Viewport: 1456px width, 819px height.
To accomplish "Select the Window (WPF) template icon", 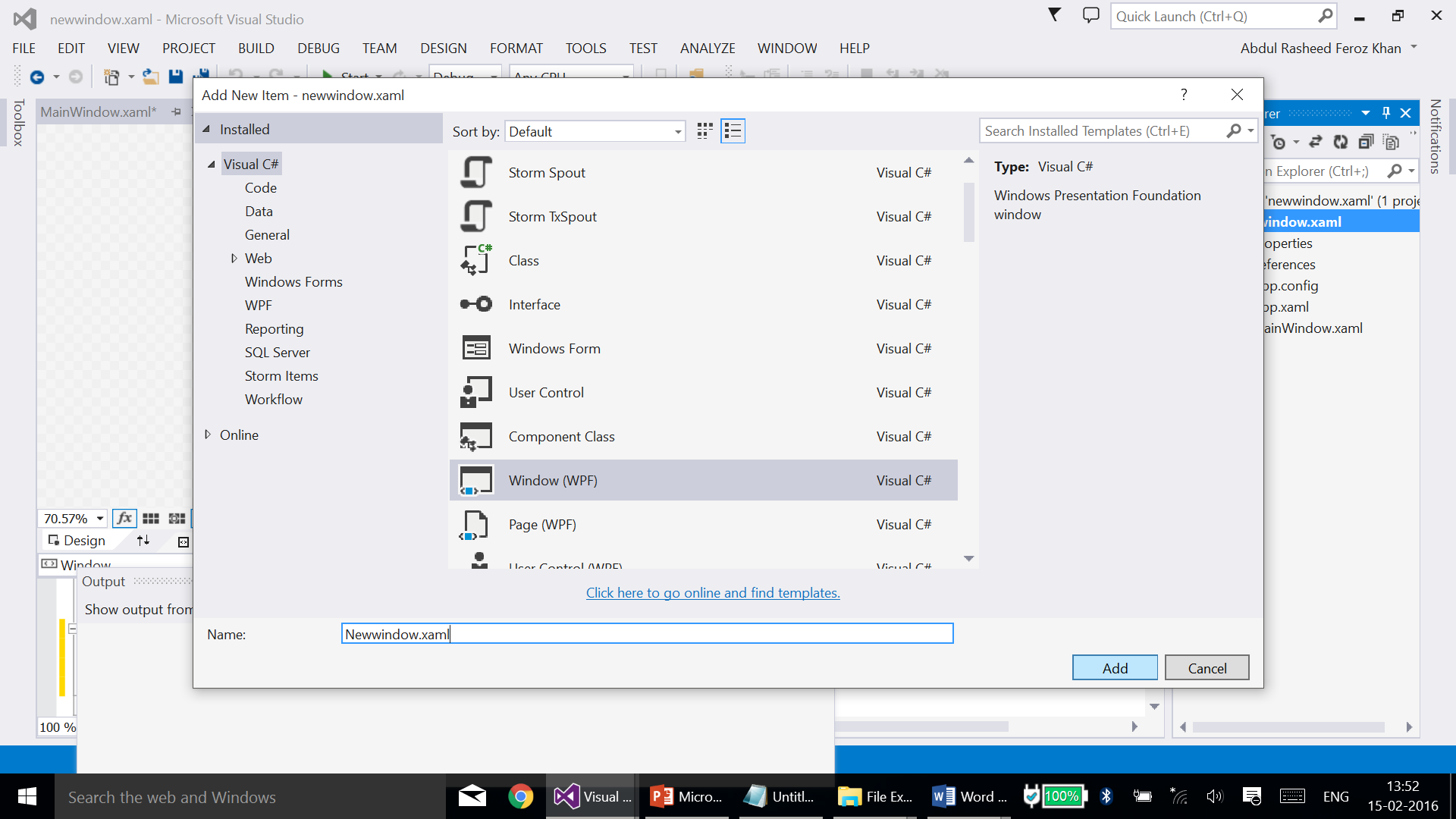I will coord(476,481).
